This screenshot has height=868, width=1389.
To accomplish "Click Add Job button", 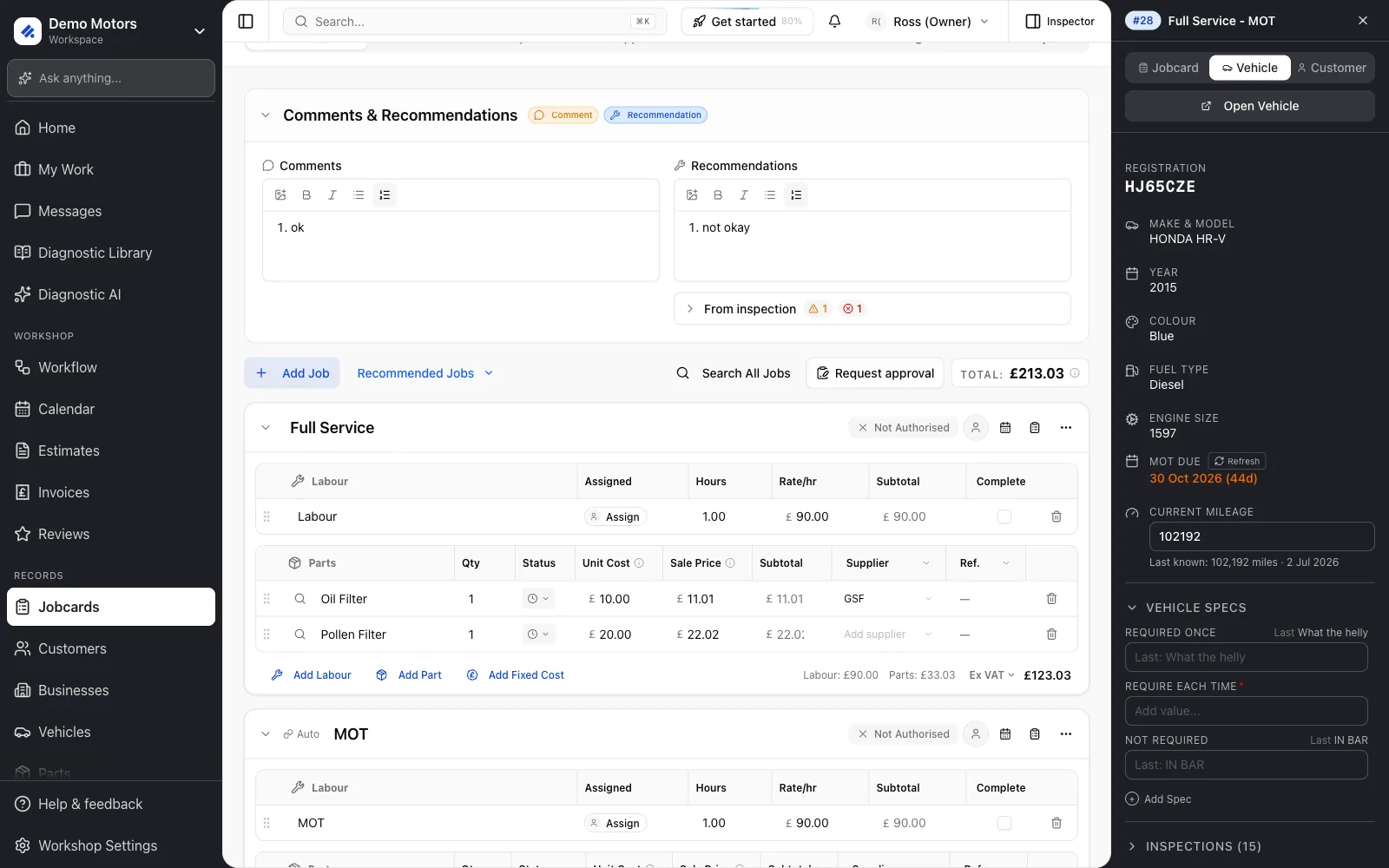I will [x=293, y=373].
